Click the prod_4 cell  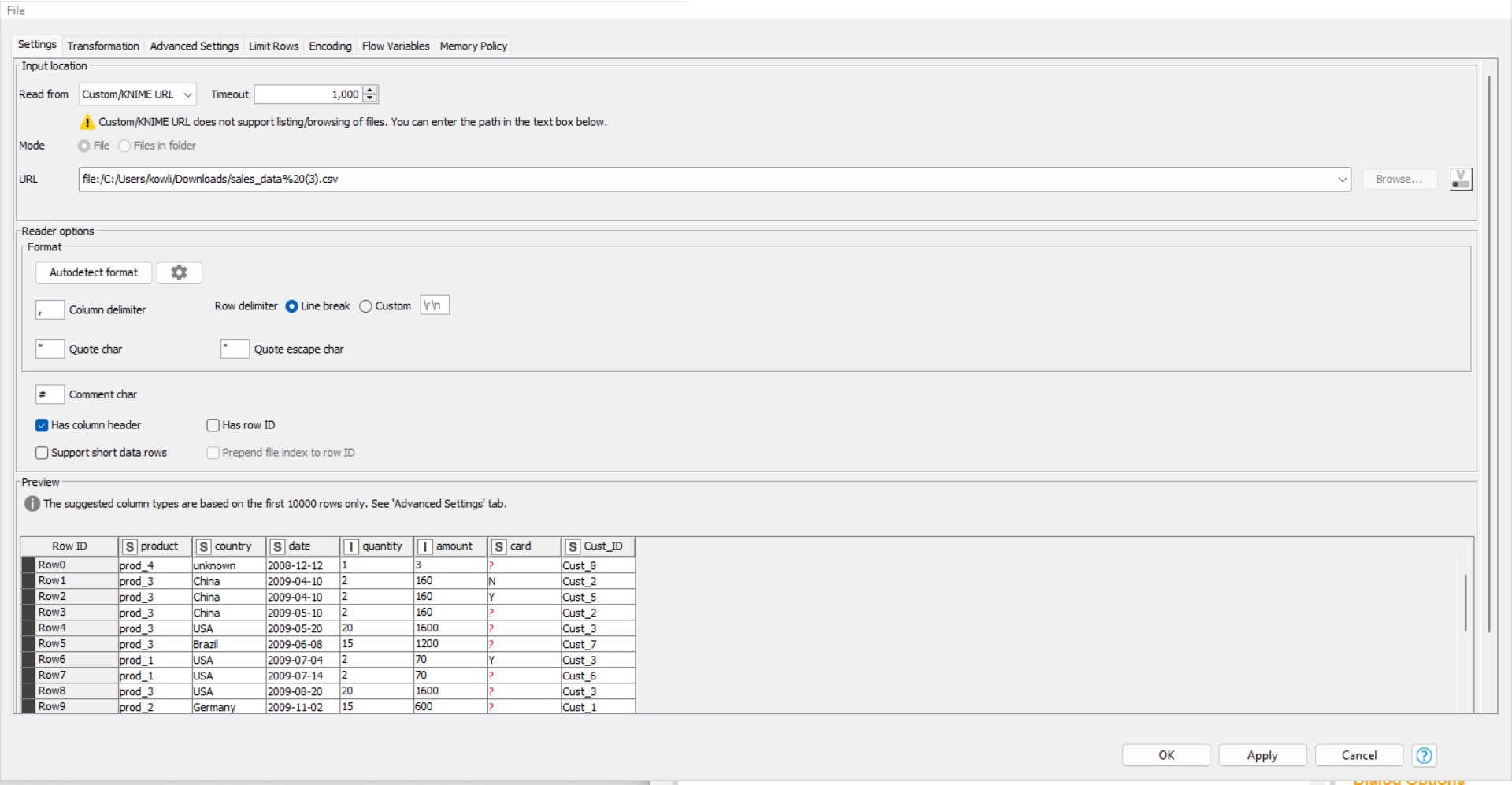(155, 565)
